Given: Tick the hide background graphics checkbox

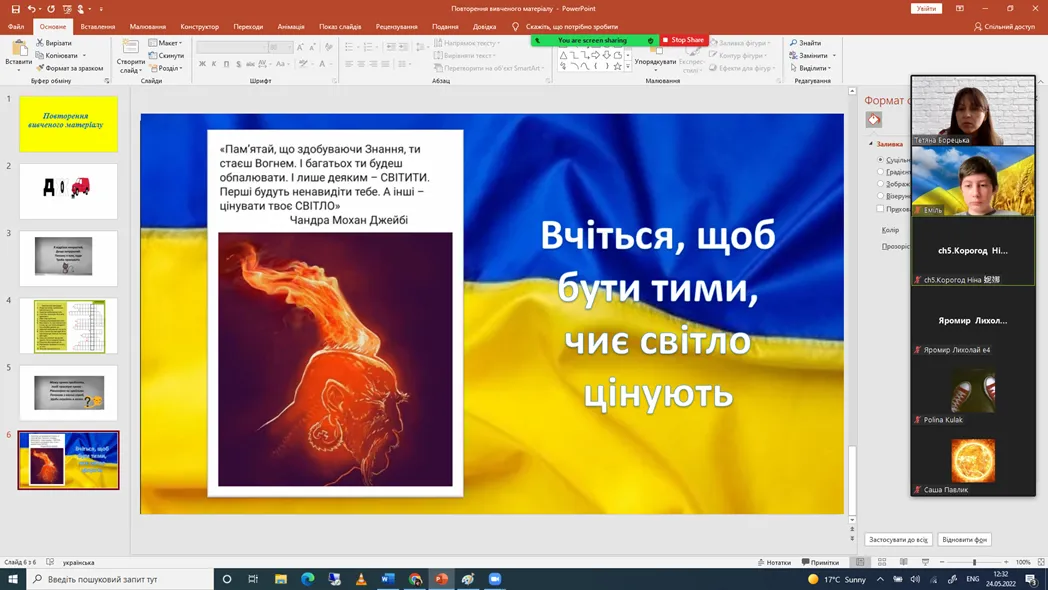Looking at the screenshot, I should [x=881, y=209].
